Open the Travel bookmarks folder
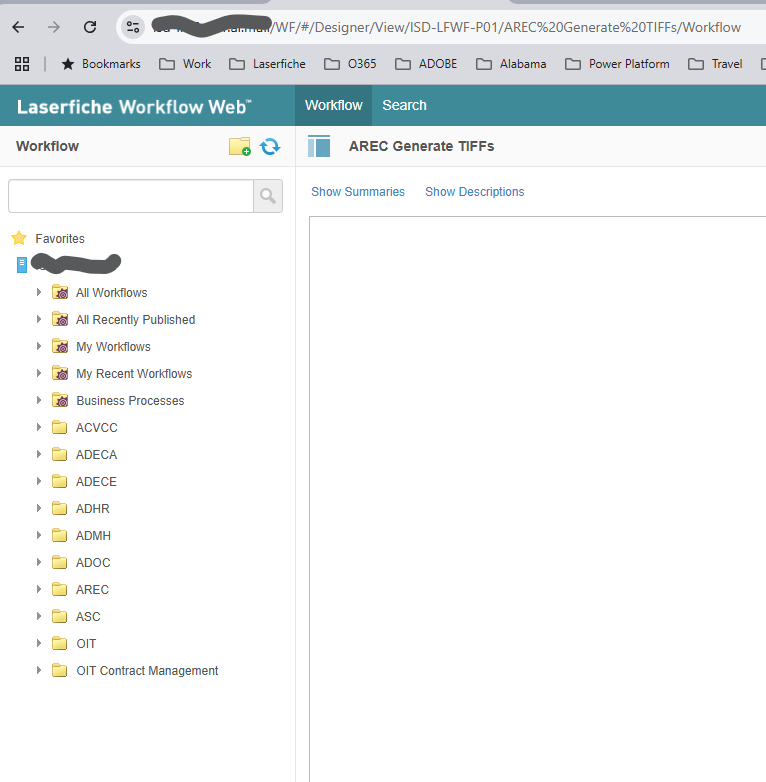Screen dimensions: 766x782 pyautogui.click(x=715, y=64)
